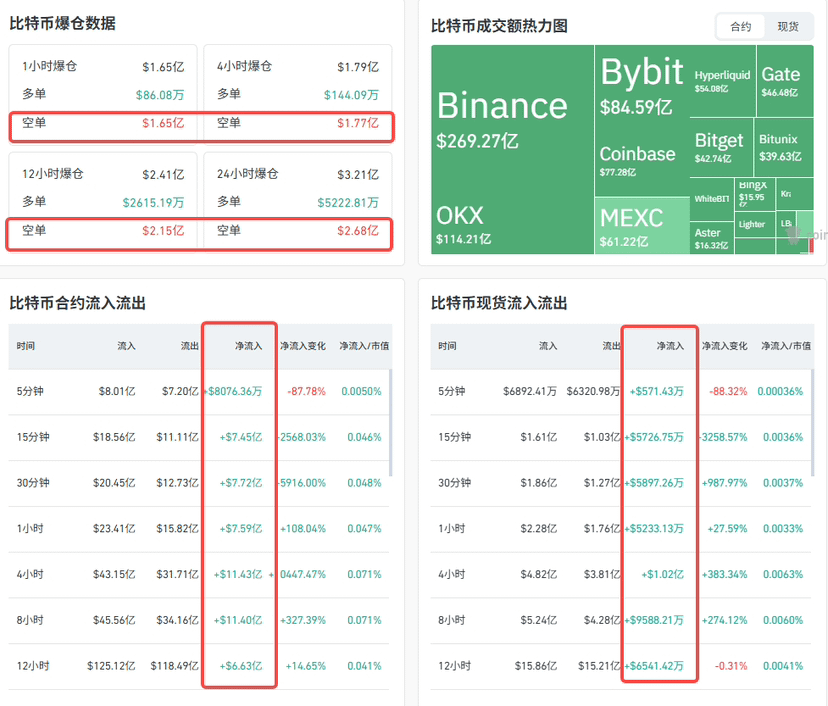
Task: Click contract outflow $34.16亿
Action: coord(177,620)
